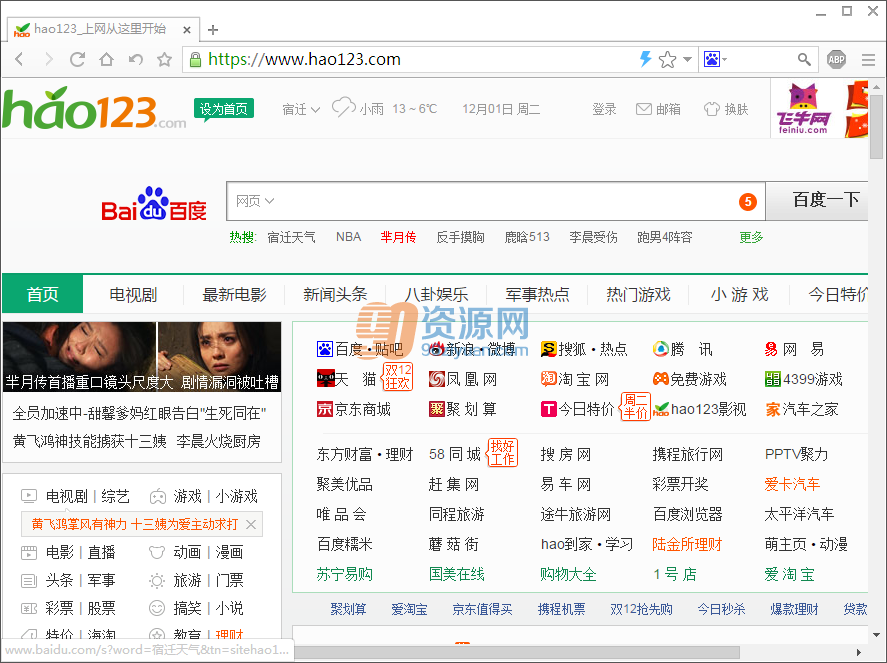Open the 搜狐·热点 site link
887x663 pixels.
(584, 349)
